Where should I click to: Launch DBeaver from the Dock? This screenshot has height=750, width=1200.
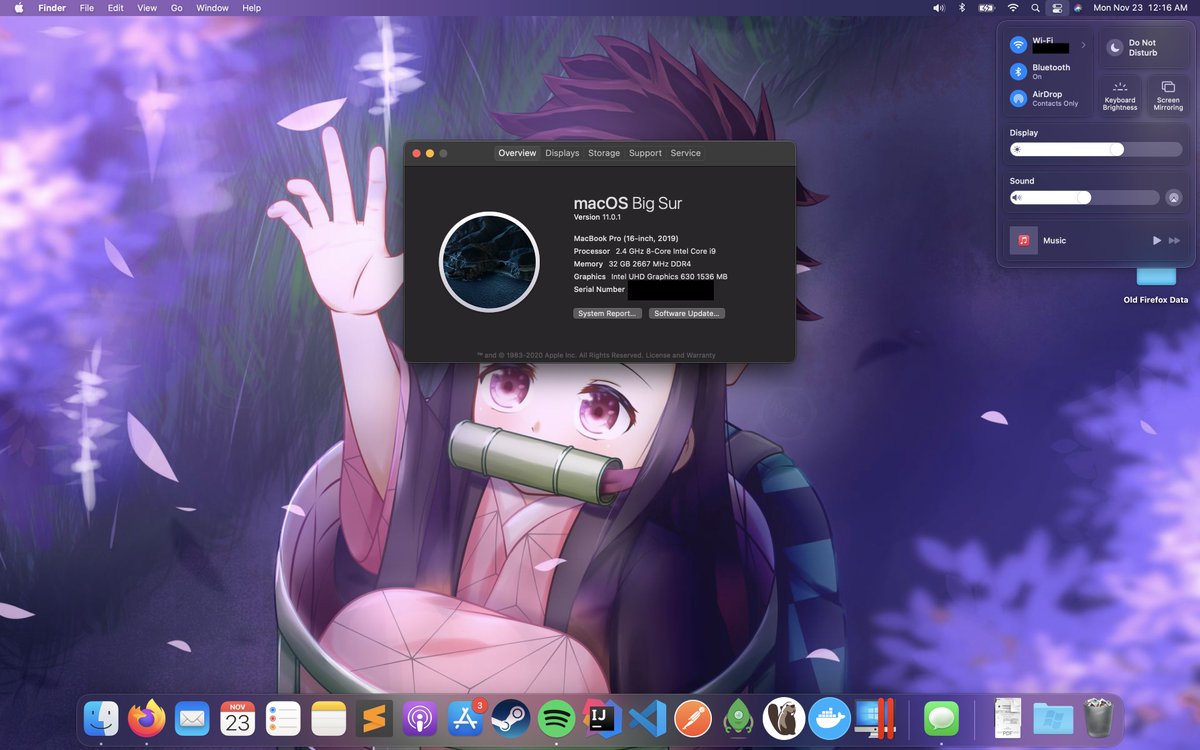(784, 718)
